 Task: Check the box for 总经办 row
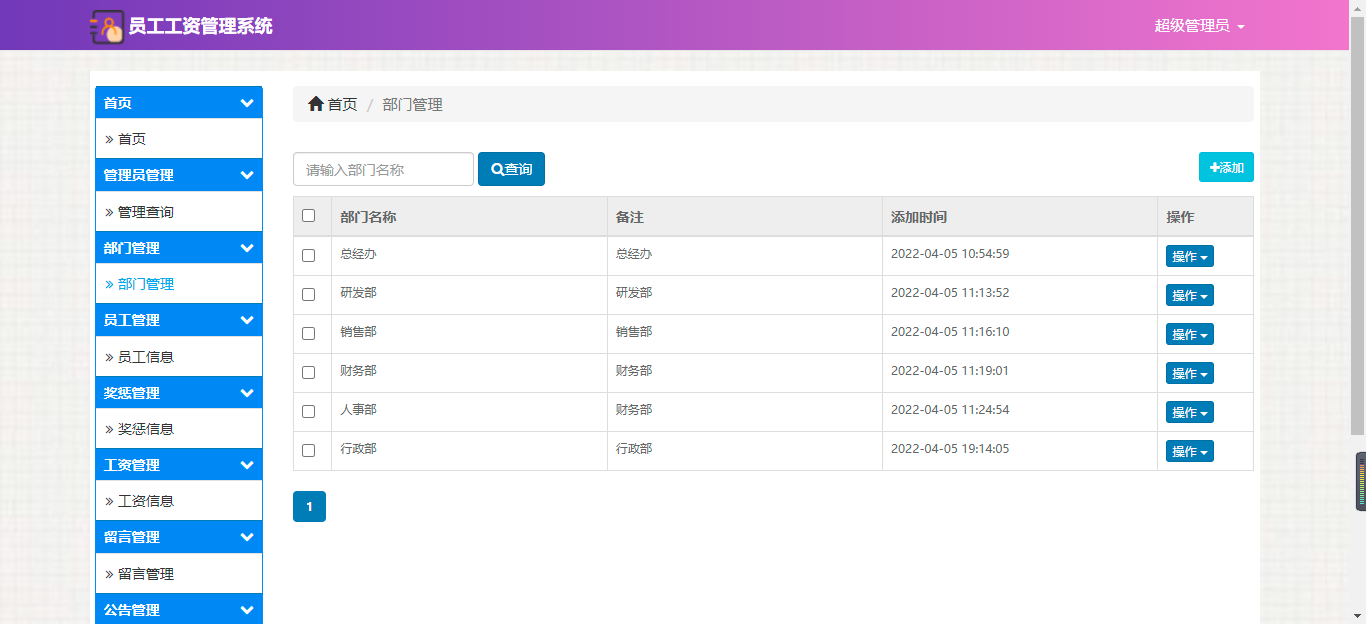point(308,256)
